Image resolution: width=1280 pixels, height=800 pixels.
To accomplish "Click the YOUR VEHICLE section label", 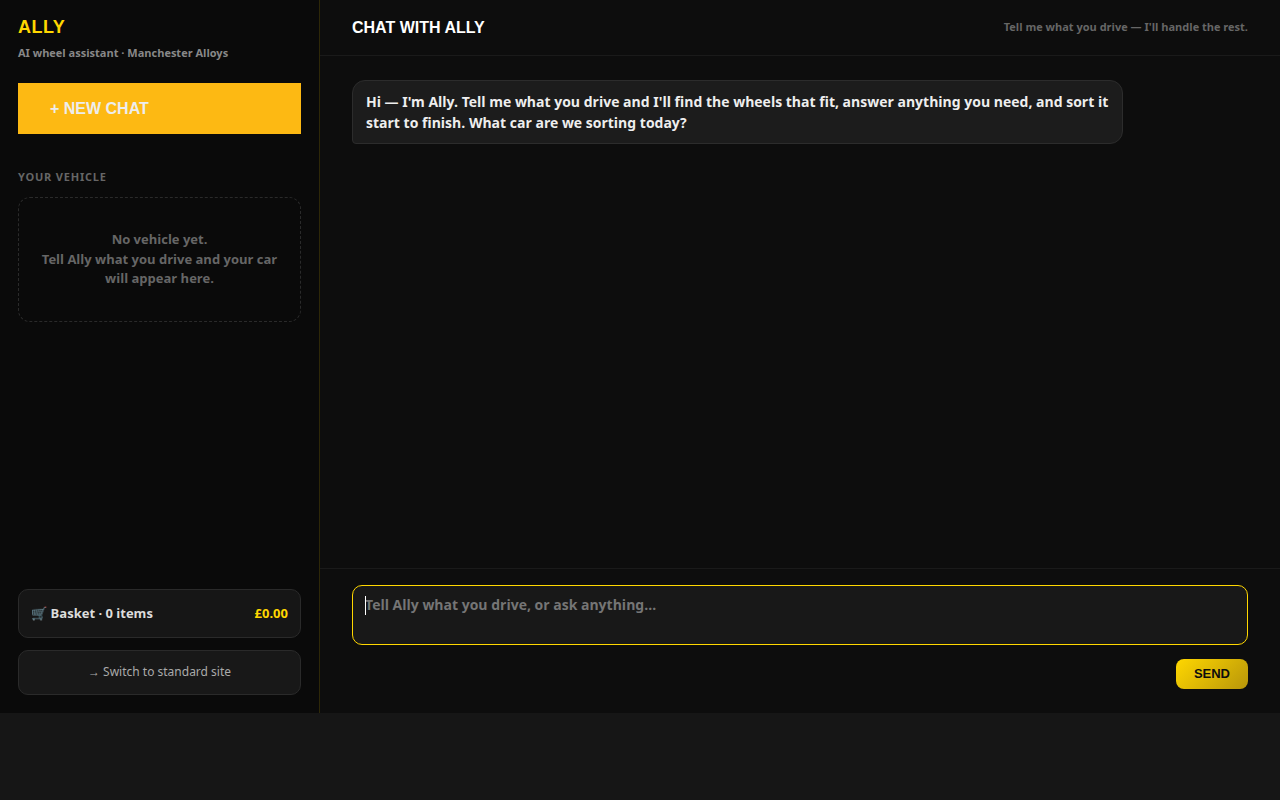I will click(62, 177).
